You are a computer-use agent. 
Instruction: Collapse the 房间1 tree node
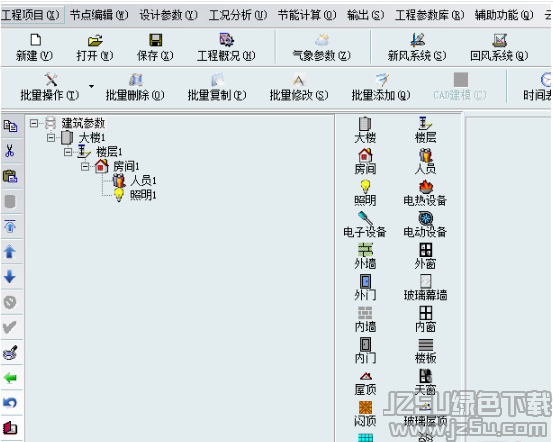(x=85, y=166)
